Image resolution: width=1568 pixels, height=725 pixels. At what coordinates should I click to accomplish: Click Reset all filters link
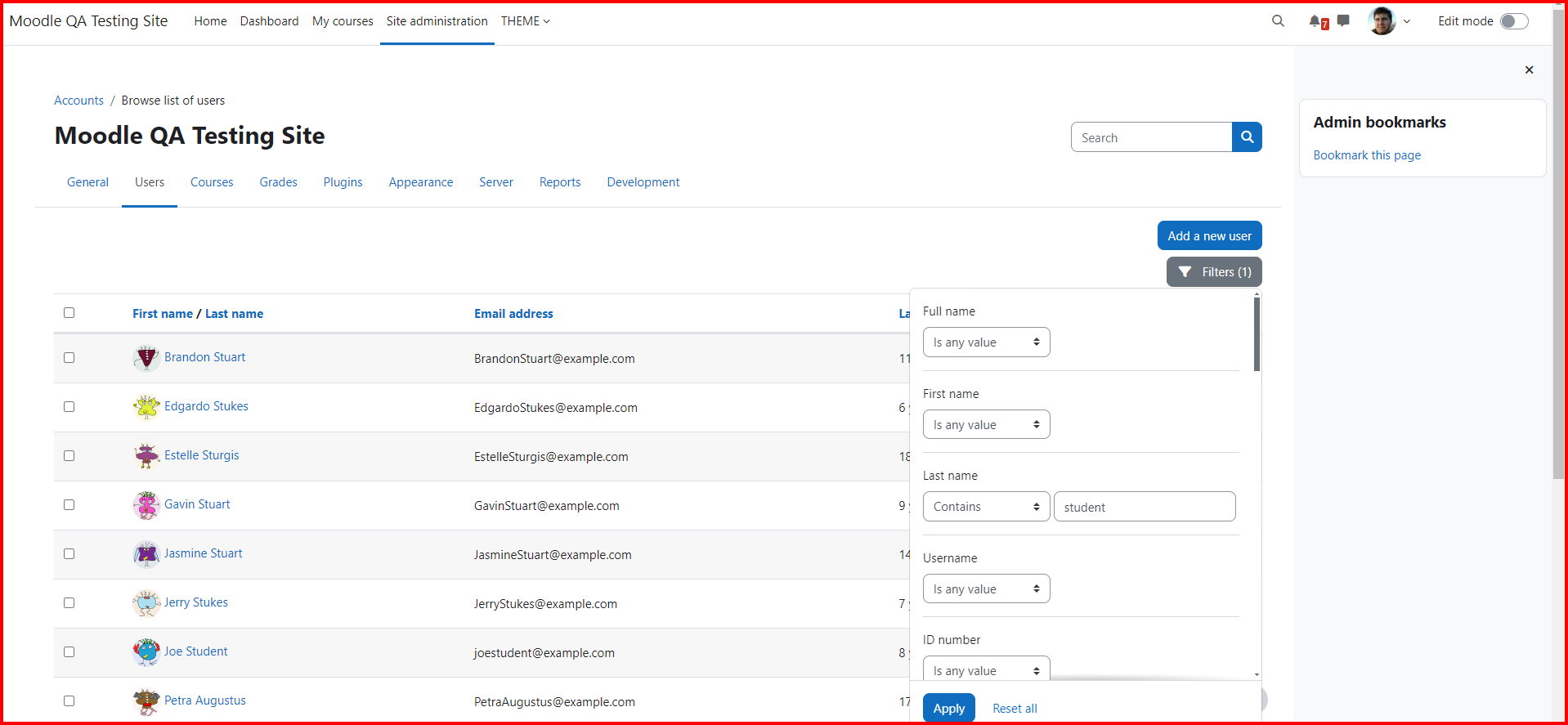[1015, 709]
